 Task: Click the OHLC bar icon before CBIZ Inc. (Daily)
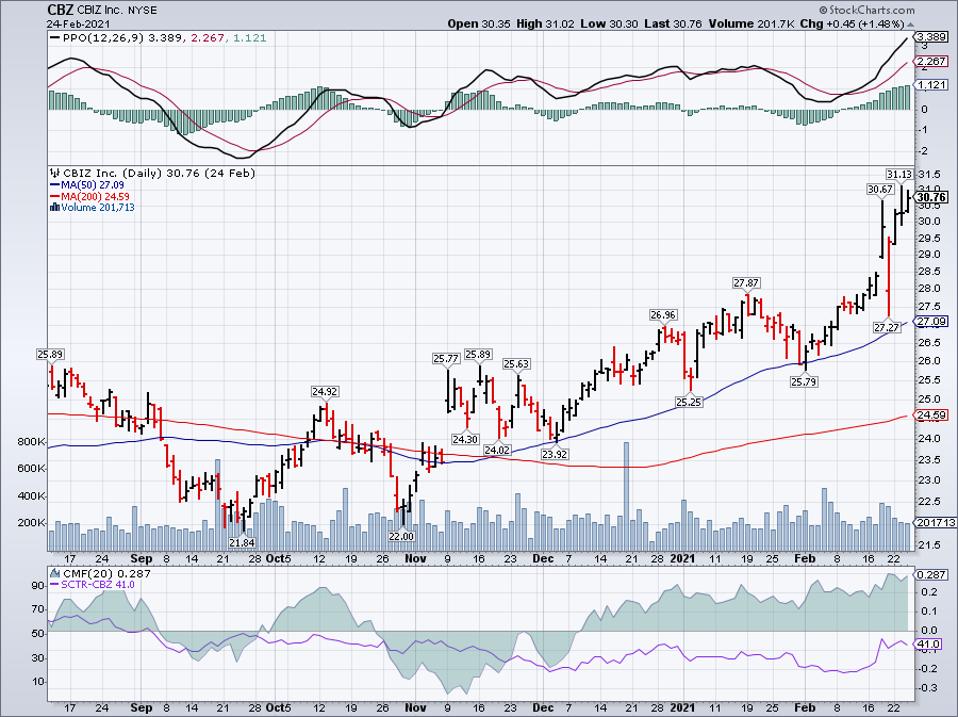pyautogui.click(x=55, y=173)
